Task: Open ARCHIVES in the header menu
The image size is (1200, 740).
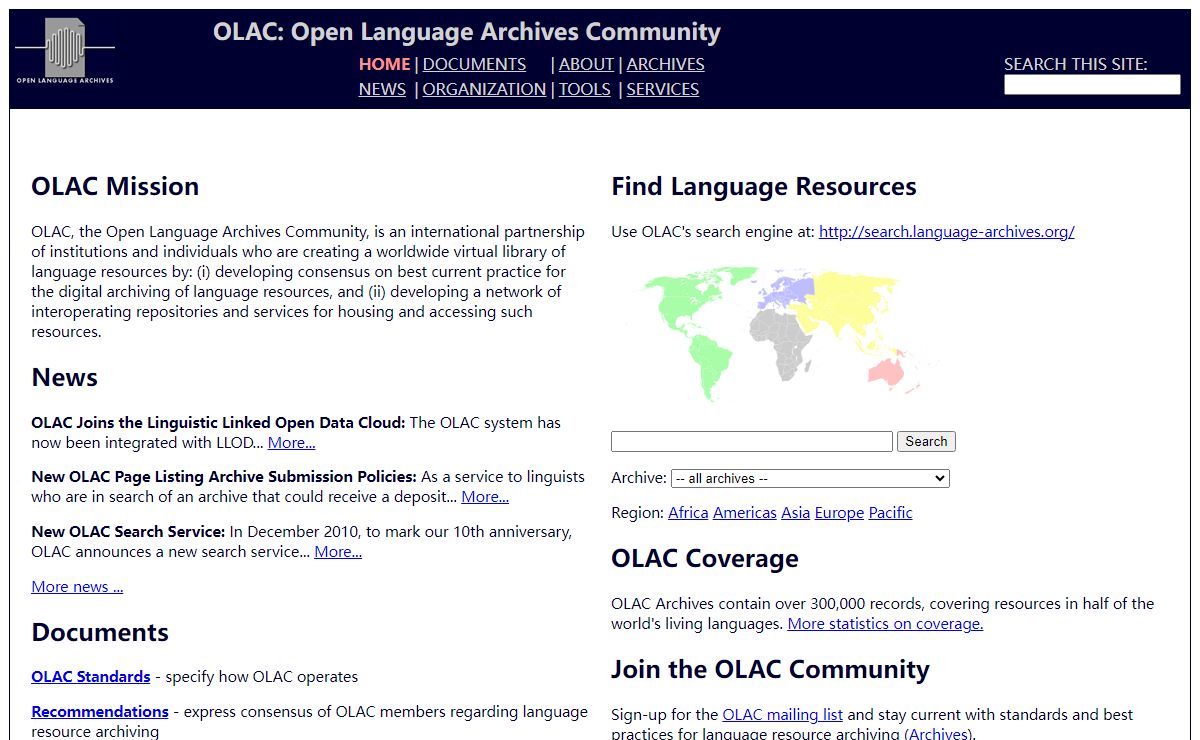Action: pos(665,64)
